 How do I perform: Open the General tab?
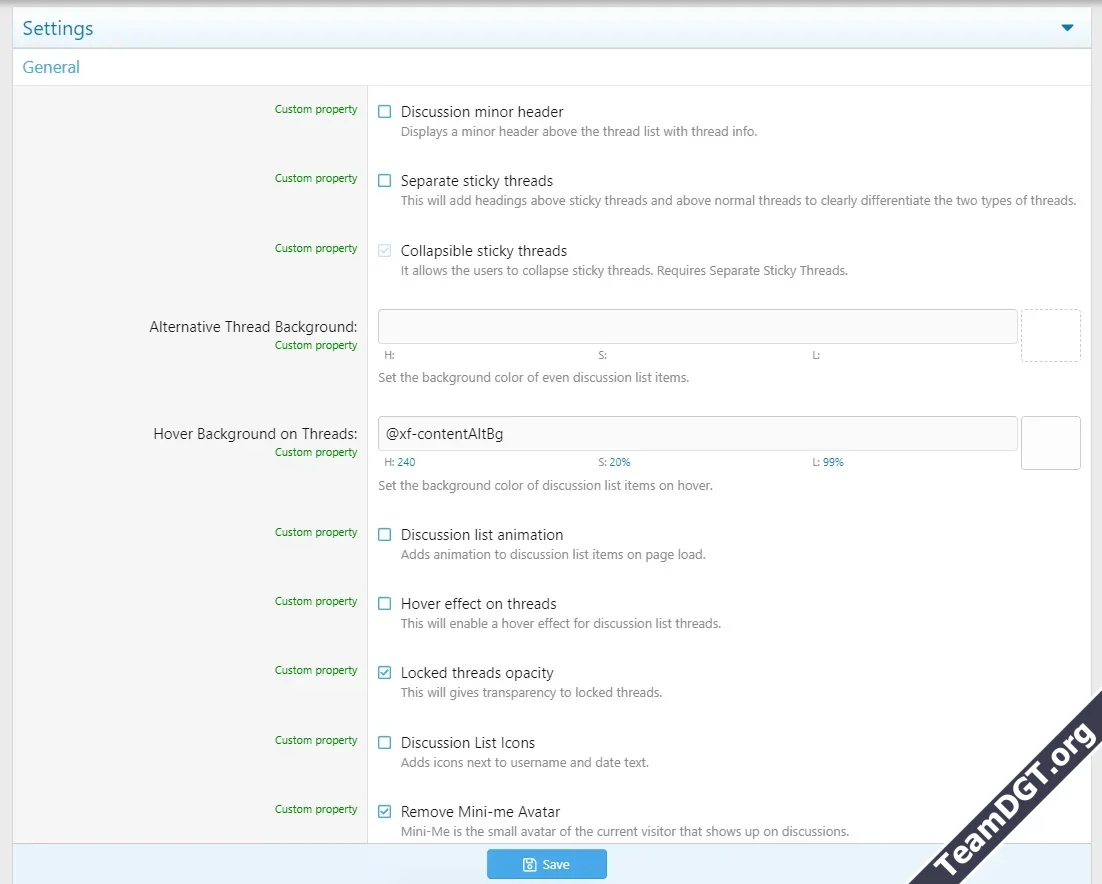coord(51,67)
